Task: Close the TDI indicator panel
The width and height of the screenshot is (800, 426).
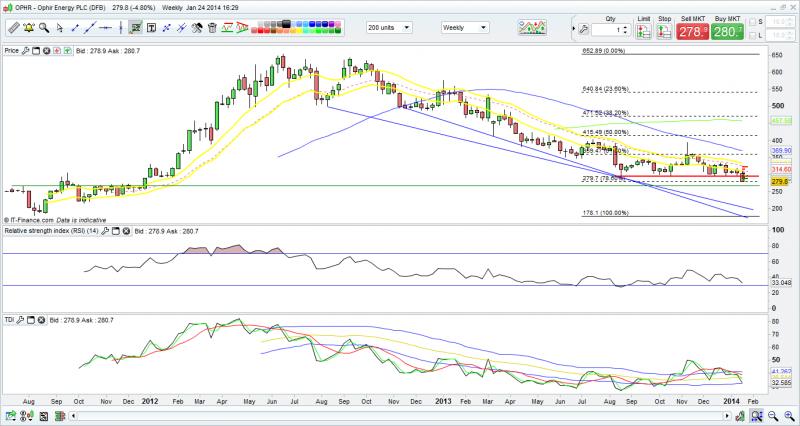Action: [41, 320]
